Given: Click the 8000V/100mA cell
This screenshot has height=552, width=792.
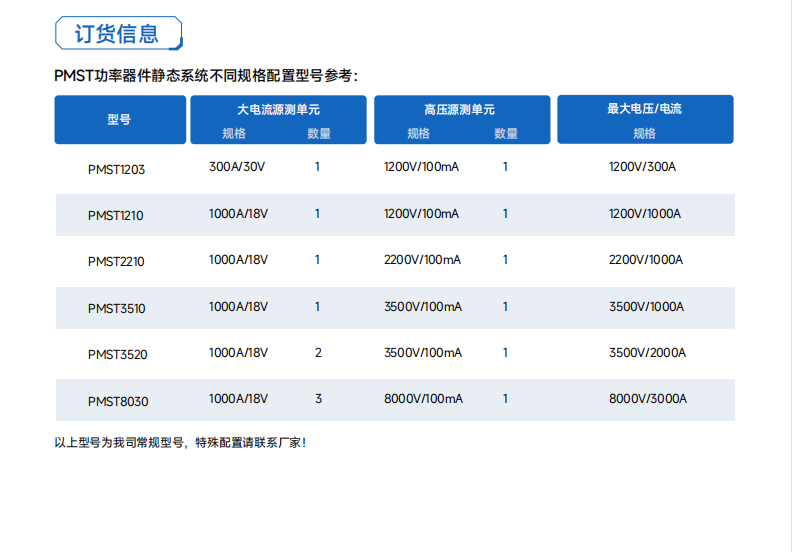Looking at the screenshot, I should pyautogui.click(x=423, y=398).
